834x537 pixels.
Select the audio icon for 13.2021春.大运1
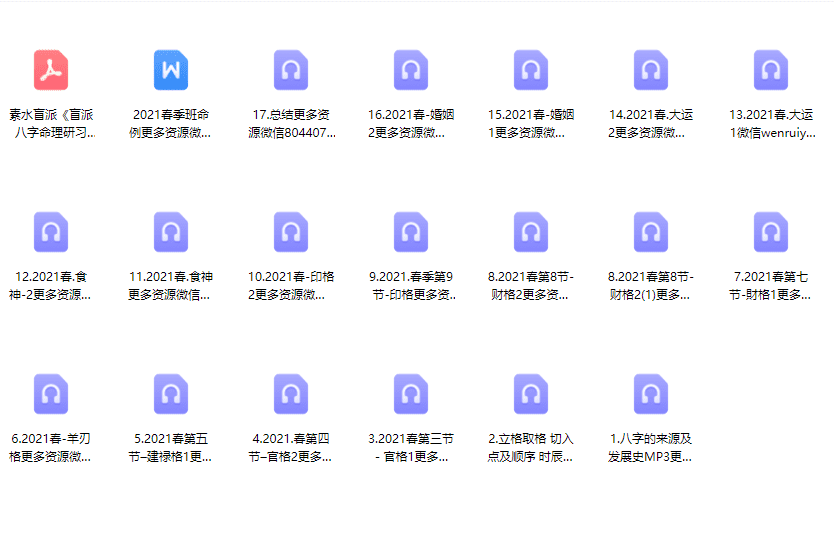pos(771,70)
